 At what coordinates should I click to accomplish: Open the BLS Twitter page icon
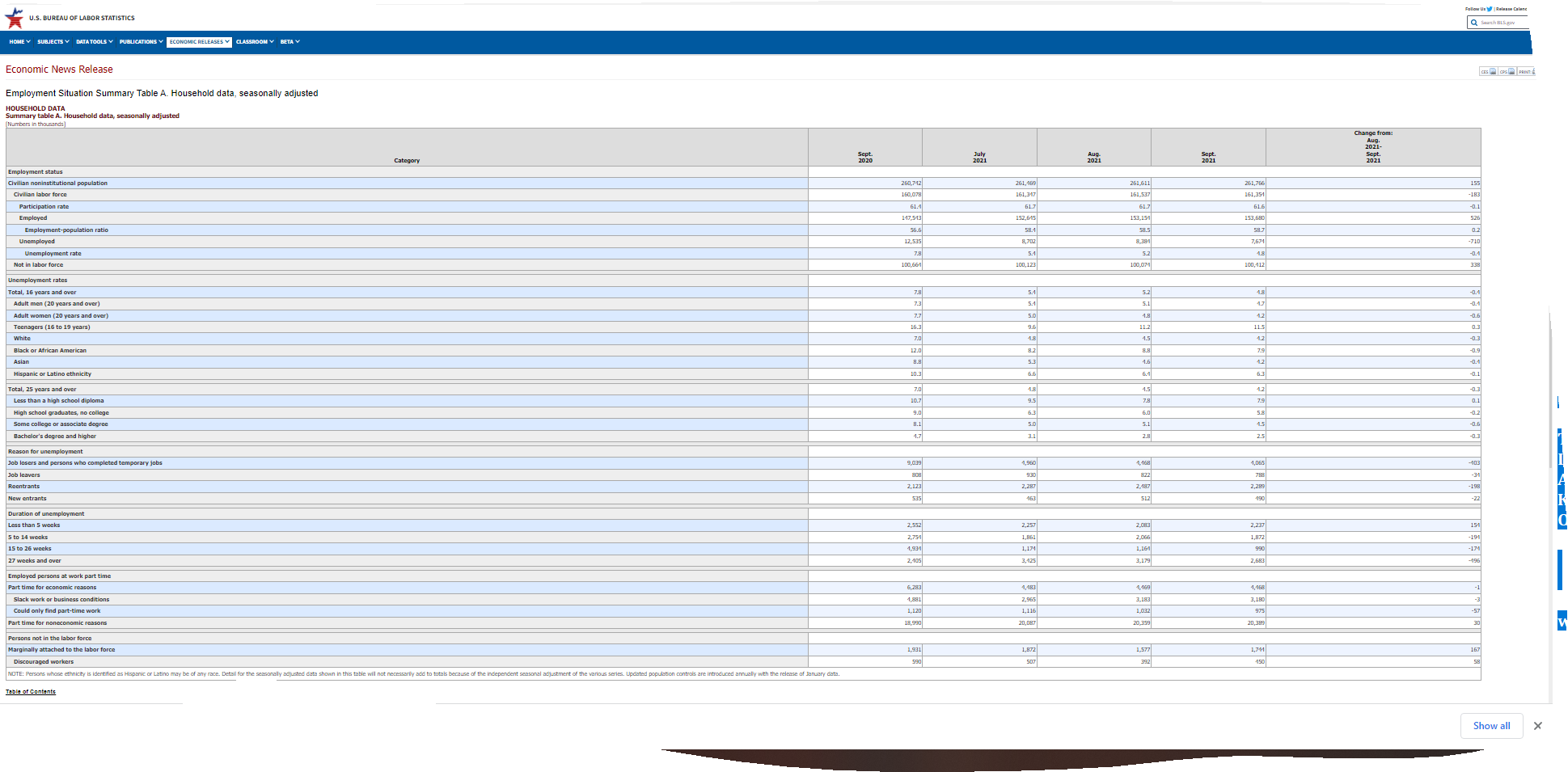(1490, 9)
